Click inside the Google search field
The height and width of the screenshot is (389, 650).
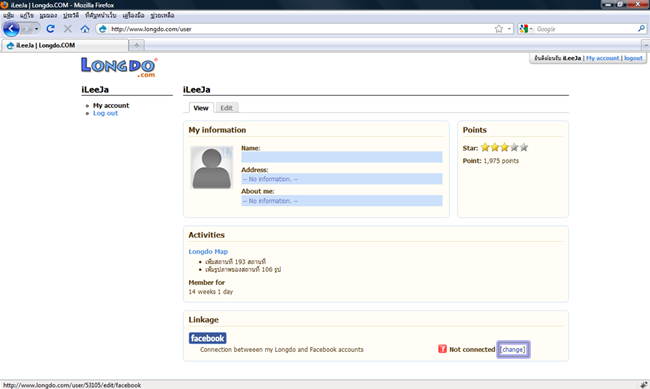(x=586, y=29)
